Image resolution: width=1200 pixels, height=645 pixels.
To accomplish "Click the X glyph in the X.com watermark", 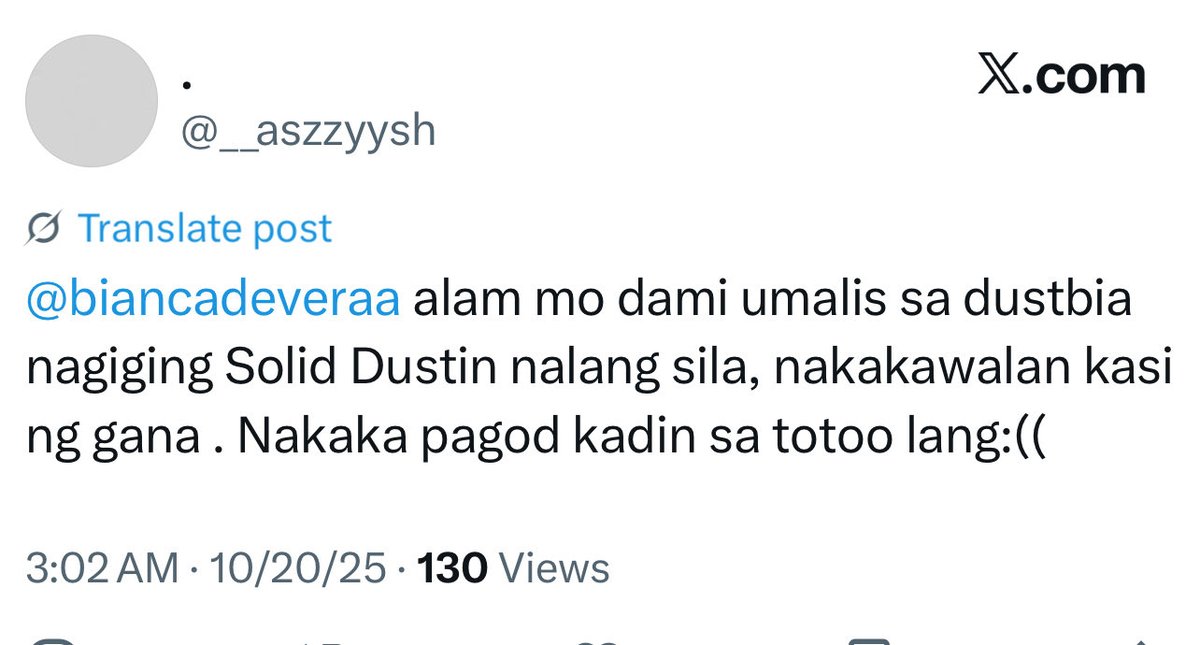I will pos(997,77).
